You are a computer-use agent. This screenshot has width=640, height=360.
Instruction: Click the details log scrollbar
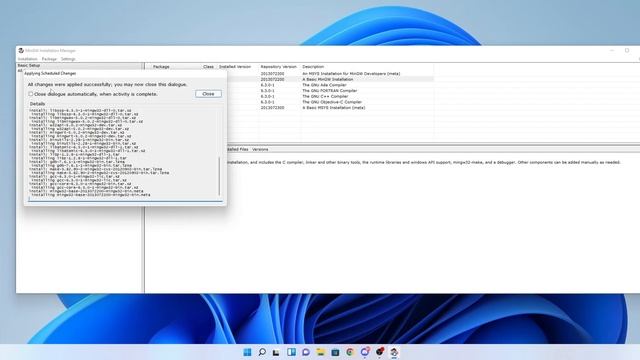tap(220, 176)
